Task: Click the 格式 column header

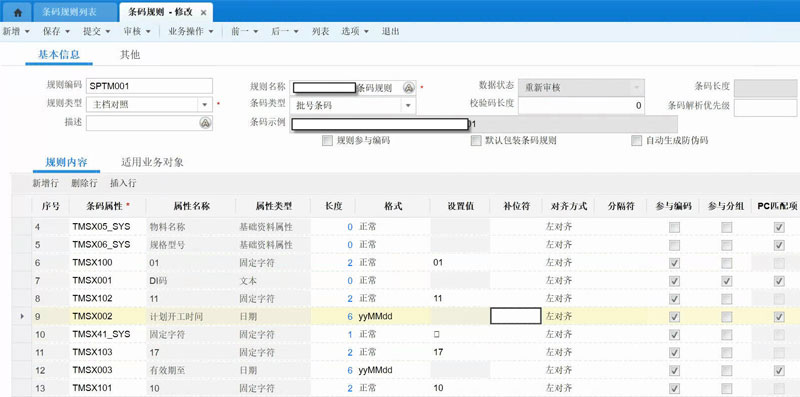Action: tap(393, 206)
